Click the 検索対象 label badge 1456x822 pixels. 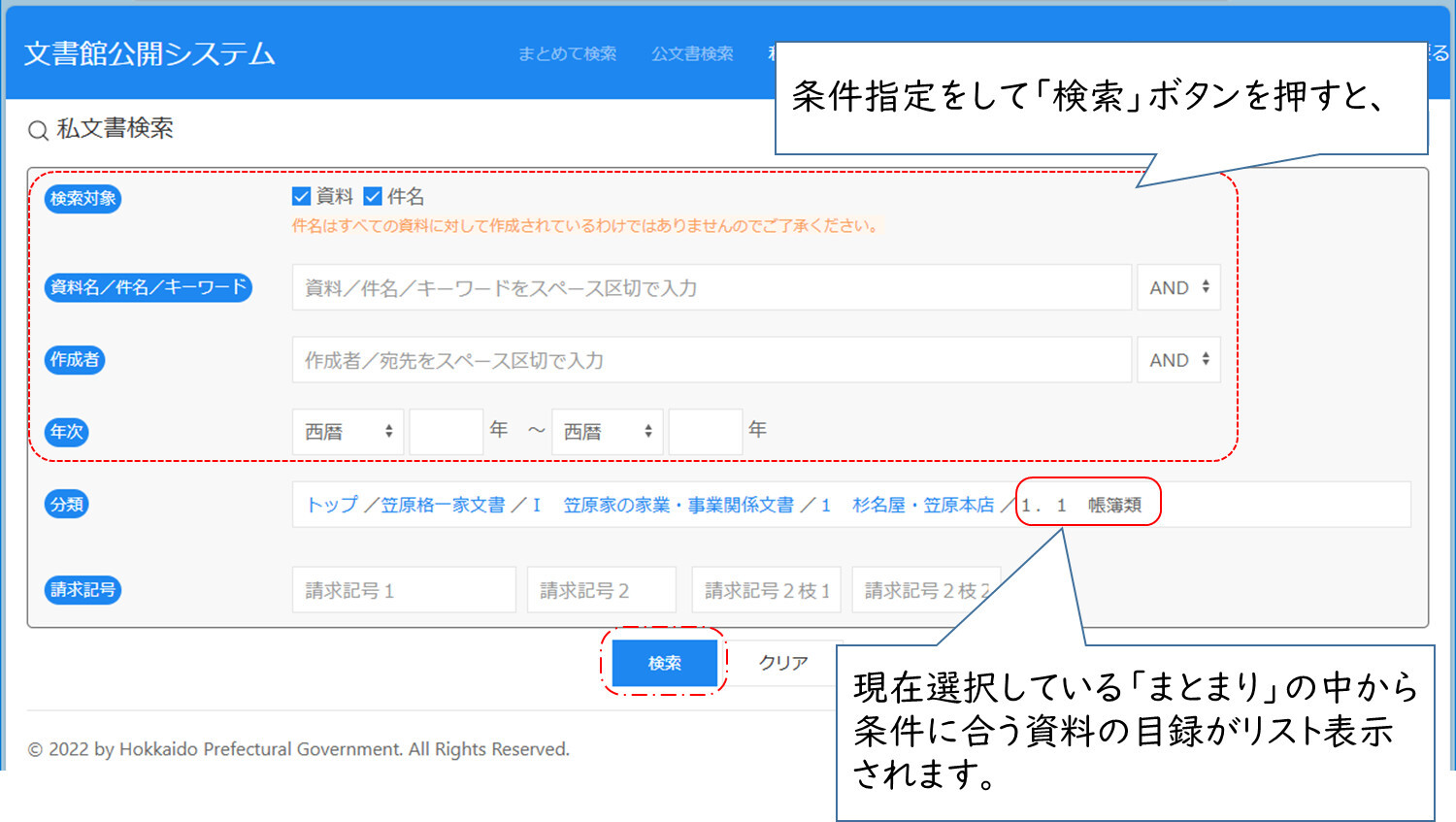[83, 198]
